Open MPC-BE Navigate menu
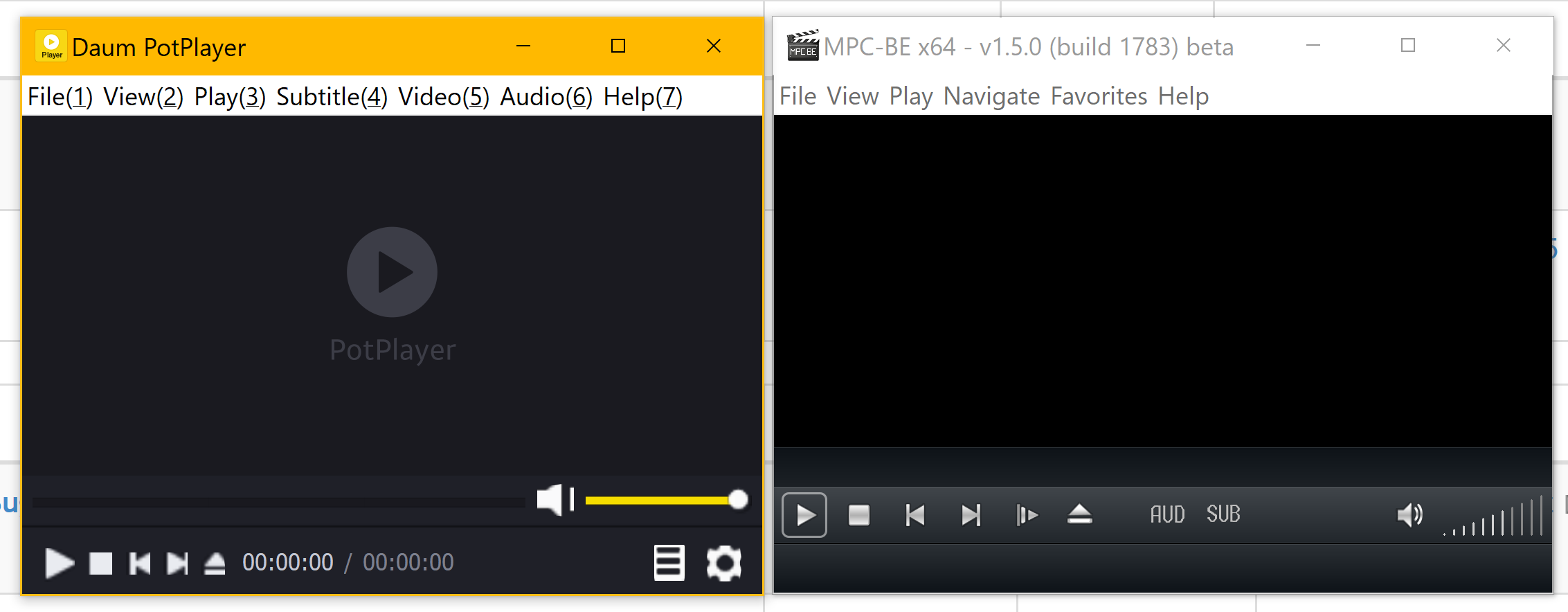The image size is (1568, 612). click(x=992, y=96)
